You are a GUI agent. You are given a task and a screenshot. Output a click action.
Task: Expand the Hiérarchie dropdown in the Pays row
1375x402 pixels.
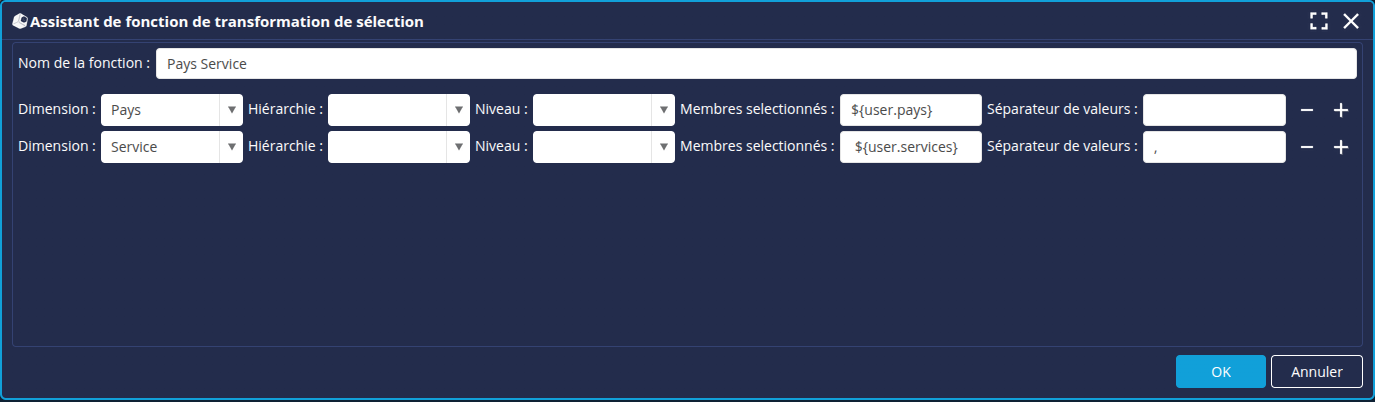[x=458, y=110]
